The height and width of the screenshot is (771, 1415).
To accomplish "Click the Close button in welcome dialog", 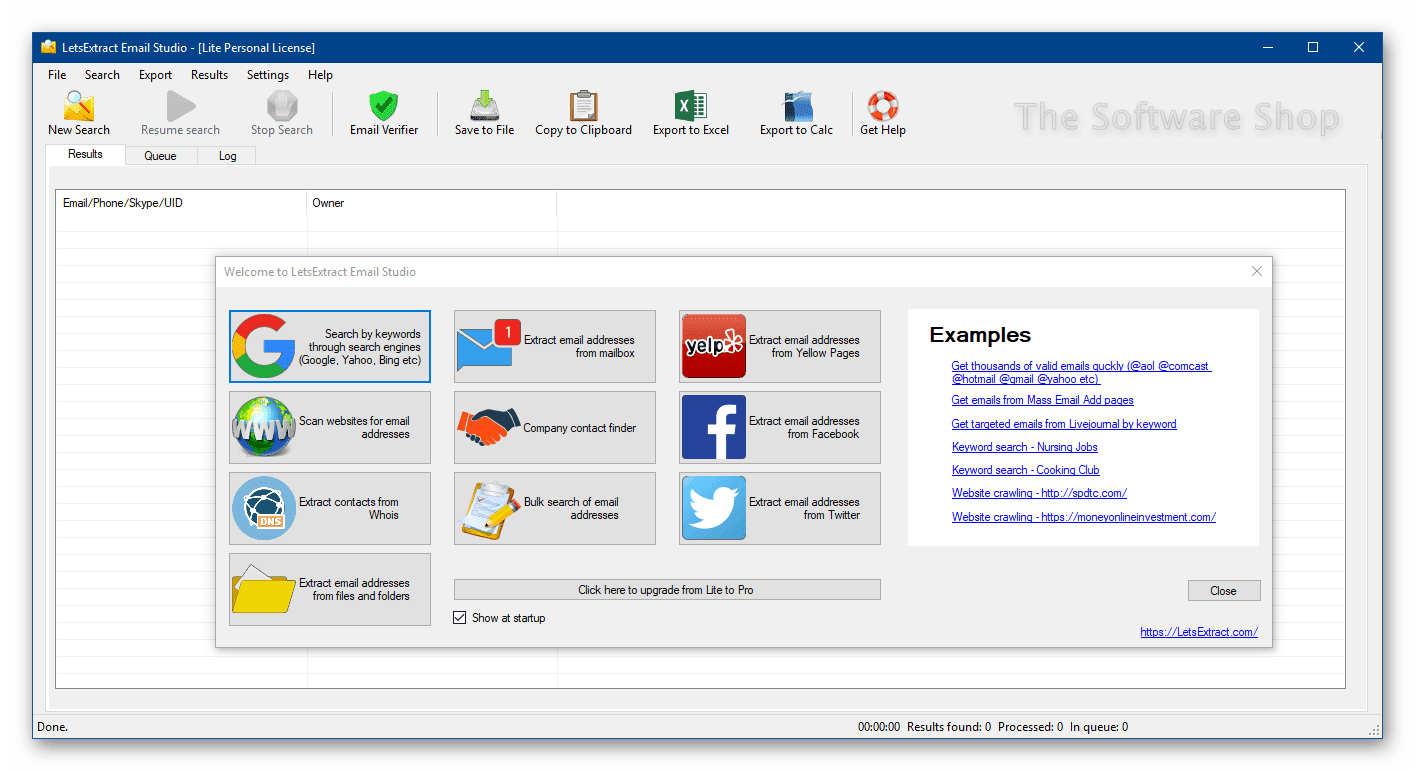I will click(x=1224, y=591).
